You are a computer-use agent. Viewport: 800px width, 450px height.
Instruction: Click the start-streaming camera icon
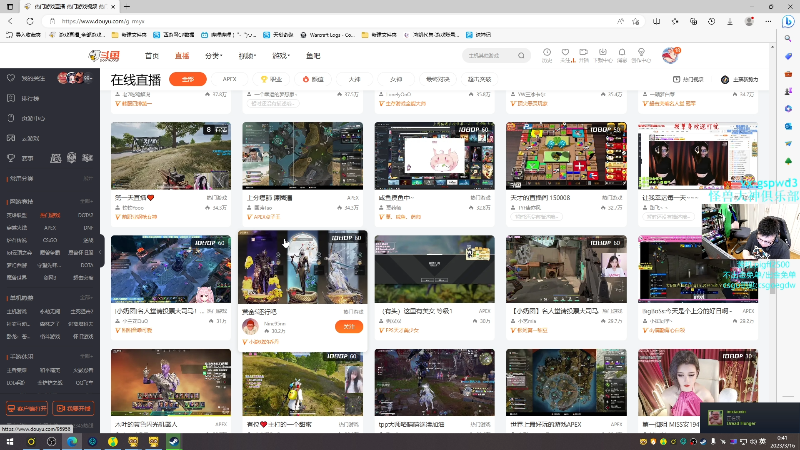pyautogui.click(x=584, y=53)
